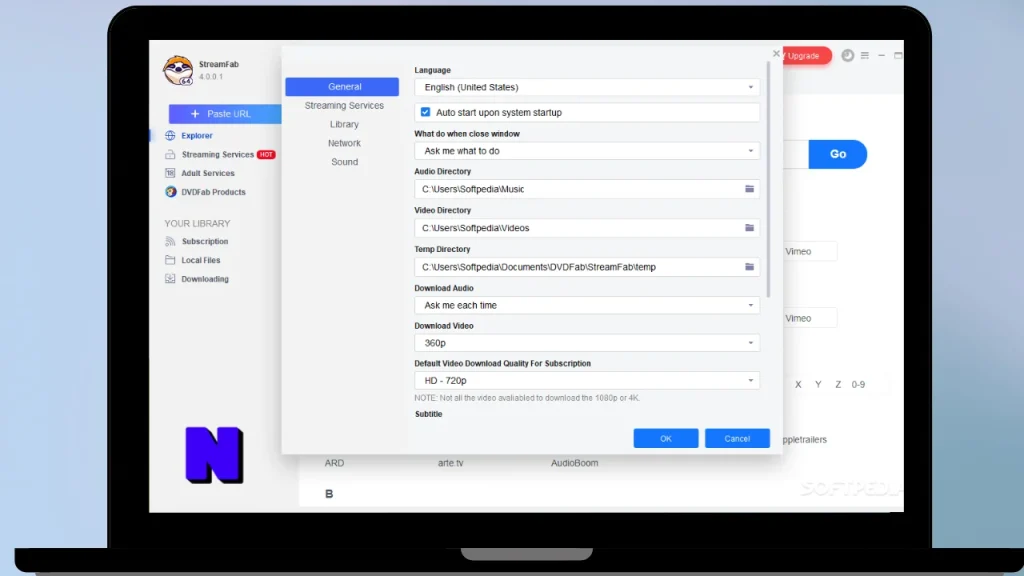This screenshot has width=1024, height=576.
Task: Open the hamburger menu in title bar
Action: pyautogui.click(x=865, y=56)
